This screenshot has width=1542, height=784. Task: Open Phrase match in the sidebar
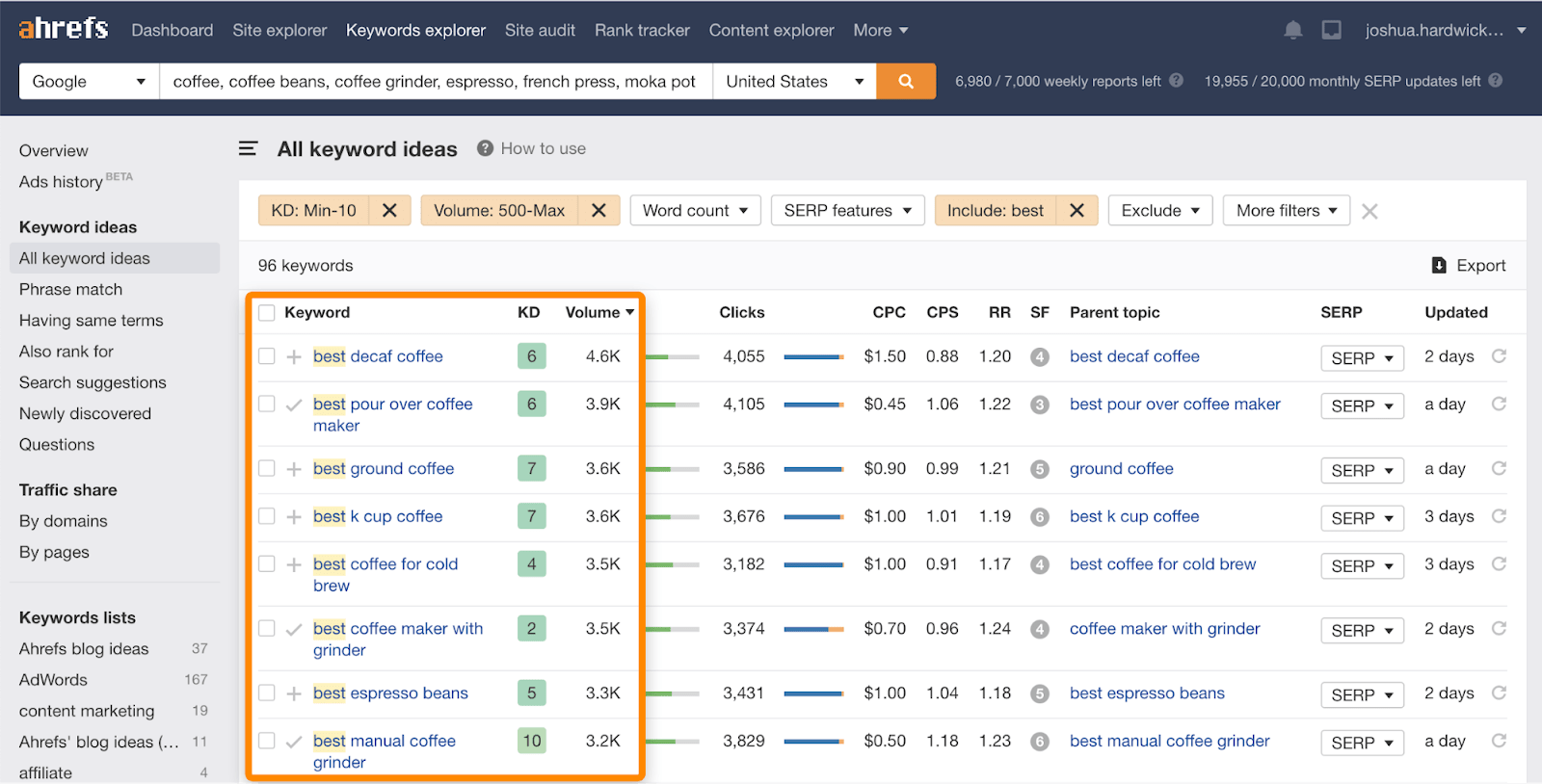click(71, 289)
